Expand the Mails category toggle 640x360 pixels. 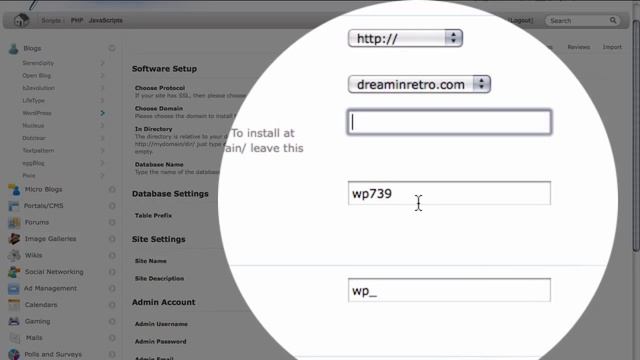tap(112, 338)
